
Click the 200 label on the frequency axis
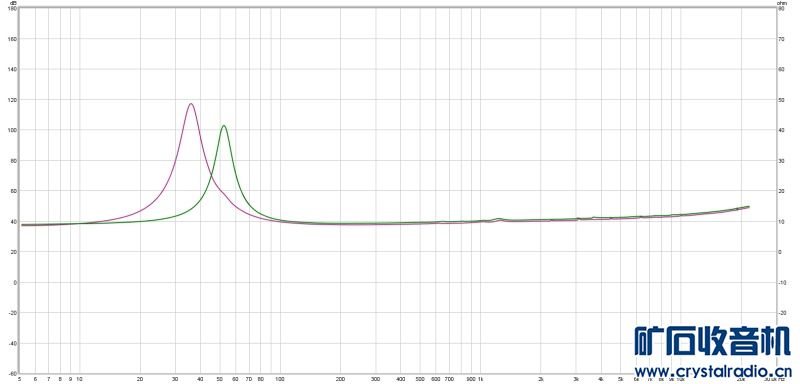340,379
